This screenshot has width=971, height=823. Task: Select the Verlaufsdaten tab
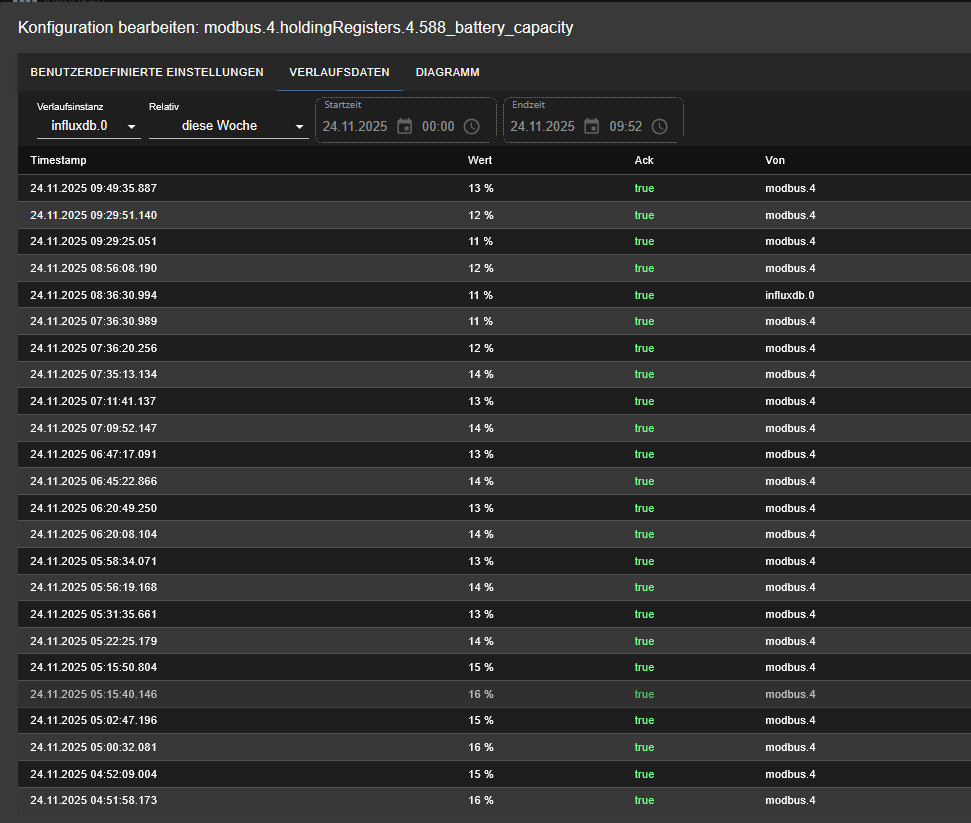(339, 72)
